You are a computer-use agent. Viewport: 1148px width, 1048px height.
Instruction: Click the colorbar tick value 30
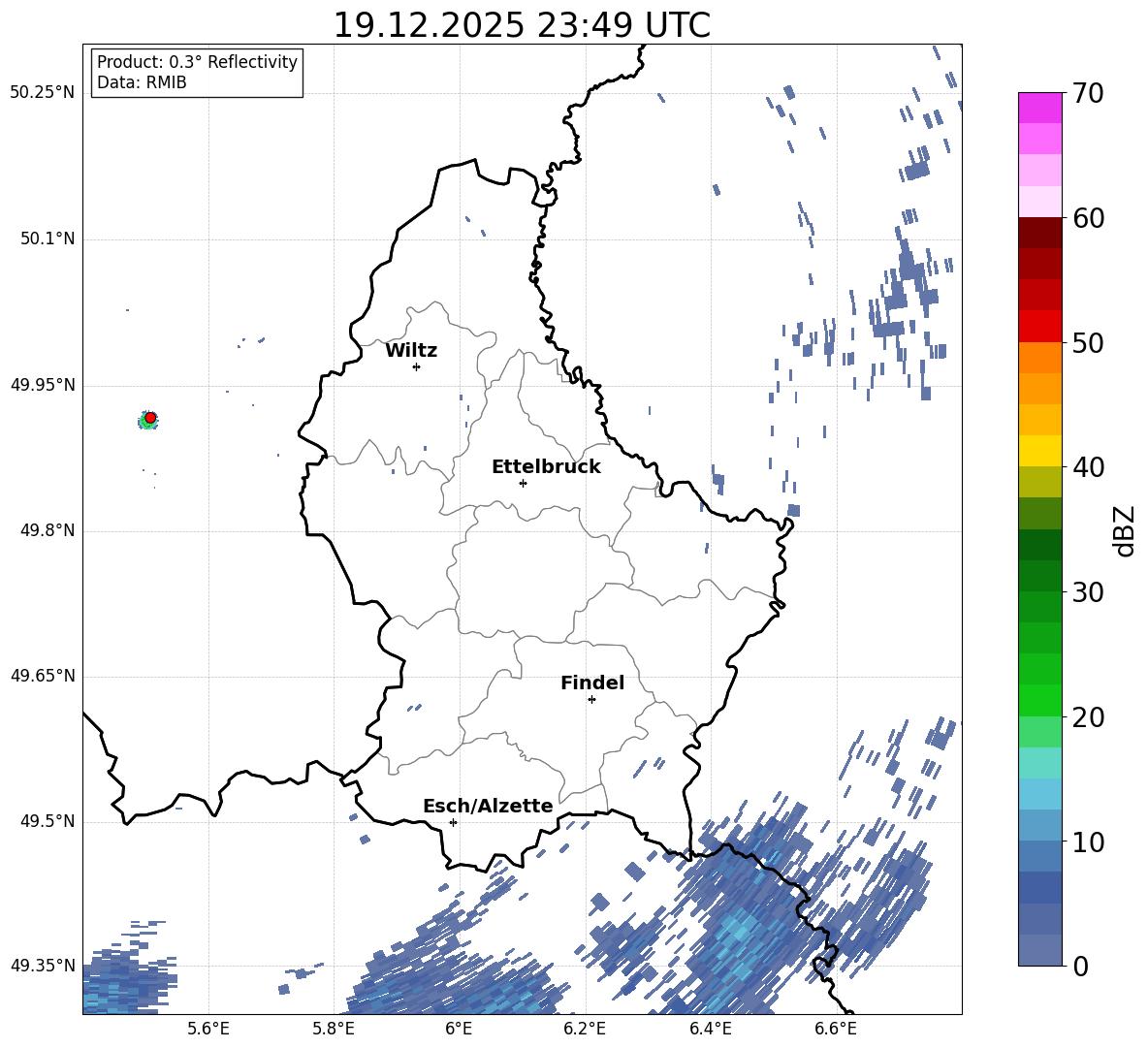coord(1088,592)
